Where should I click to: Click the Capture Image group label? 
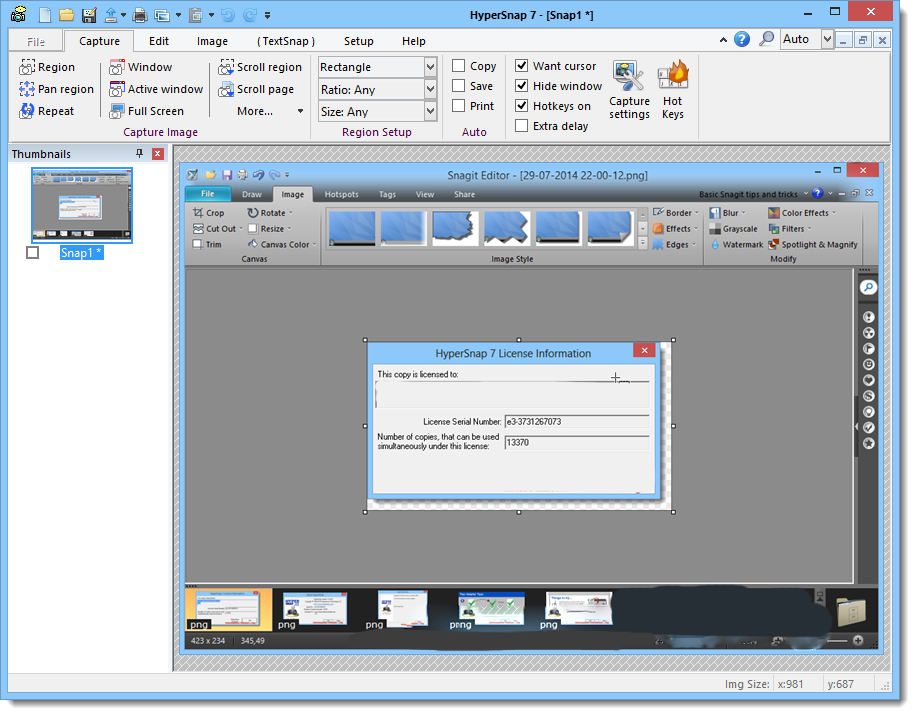click(x=160, y=132)
